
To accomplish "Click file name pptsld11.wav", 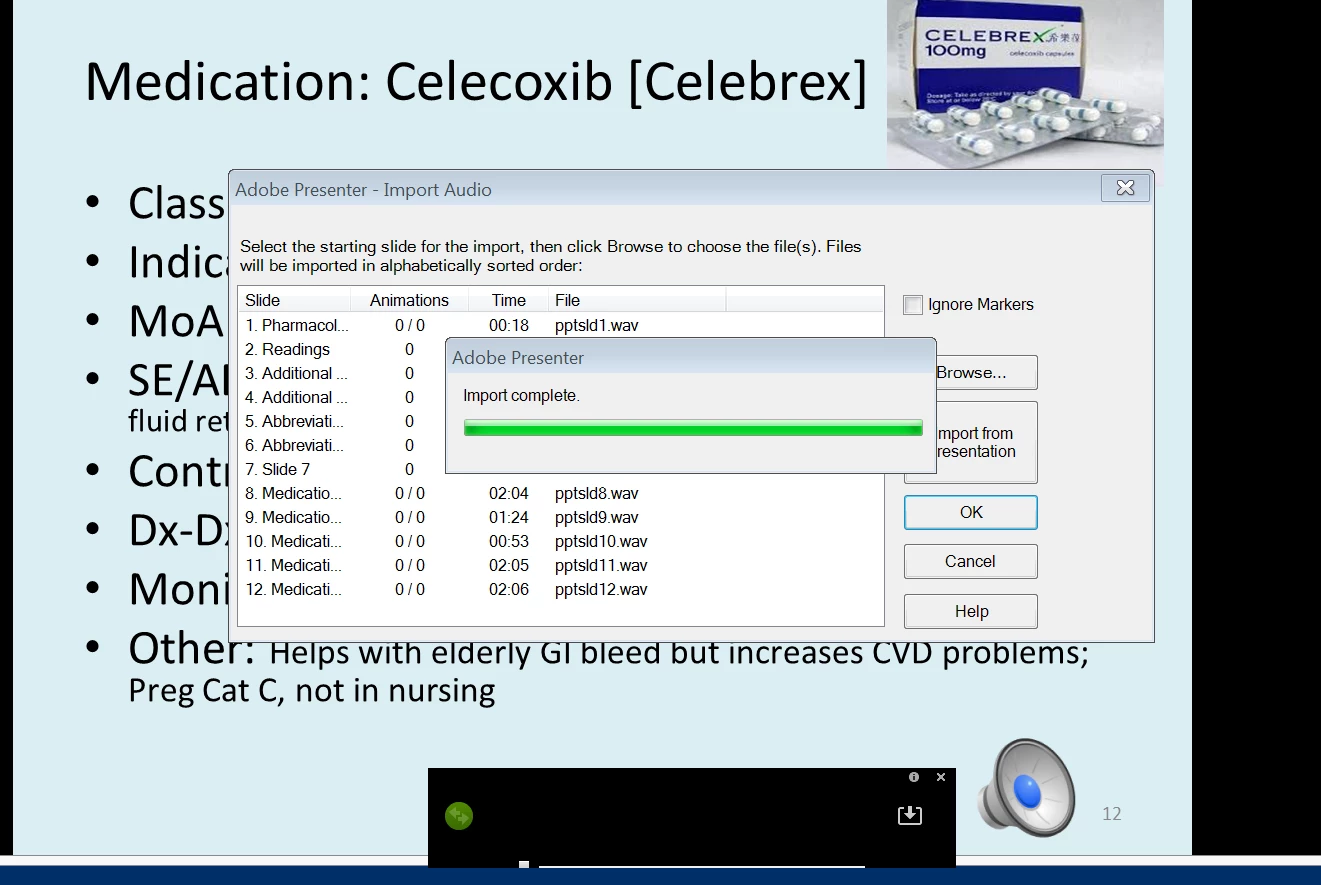I will point(601,565).
